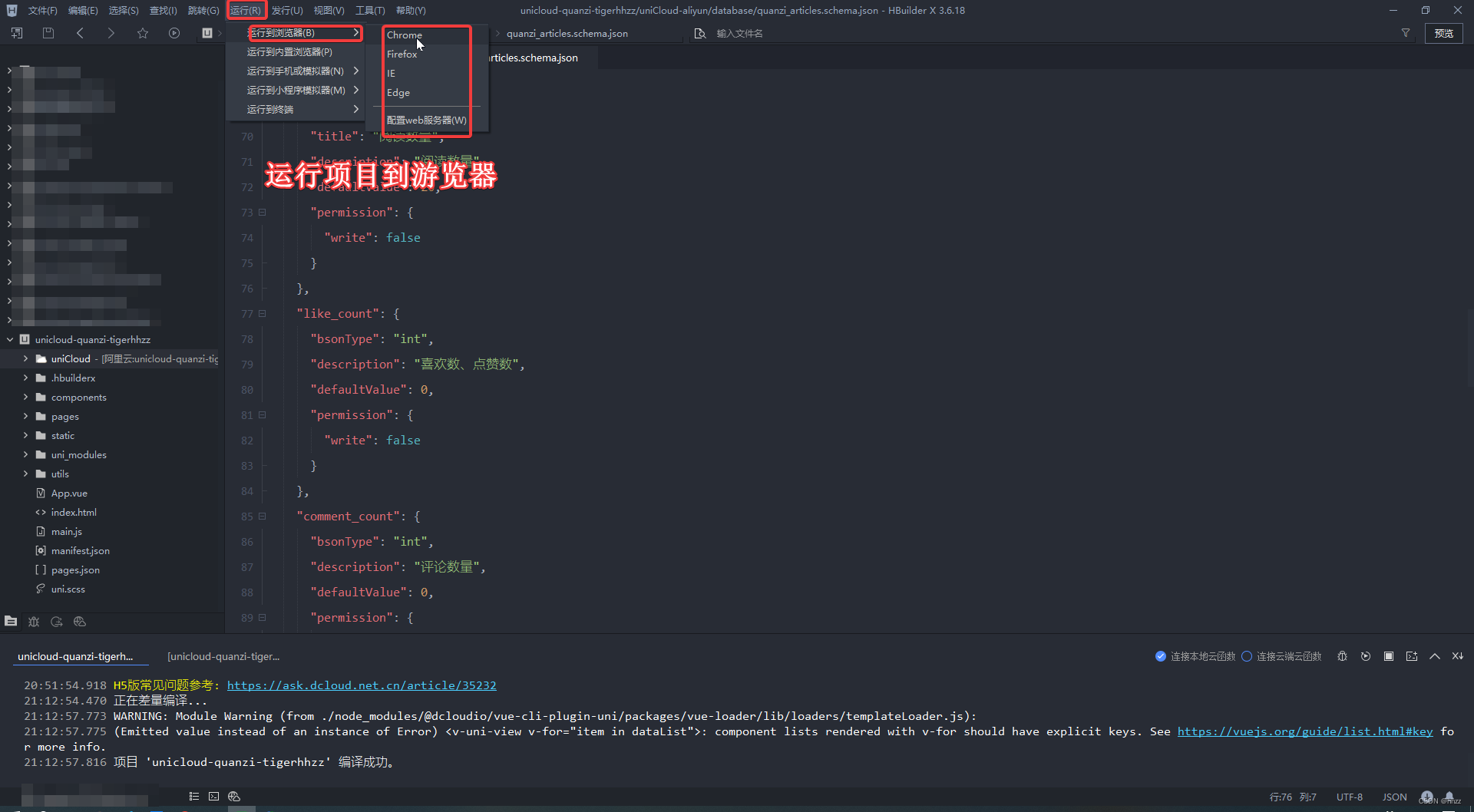Expand the static folder
1474x812 pixels.
(25, 435)
